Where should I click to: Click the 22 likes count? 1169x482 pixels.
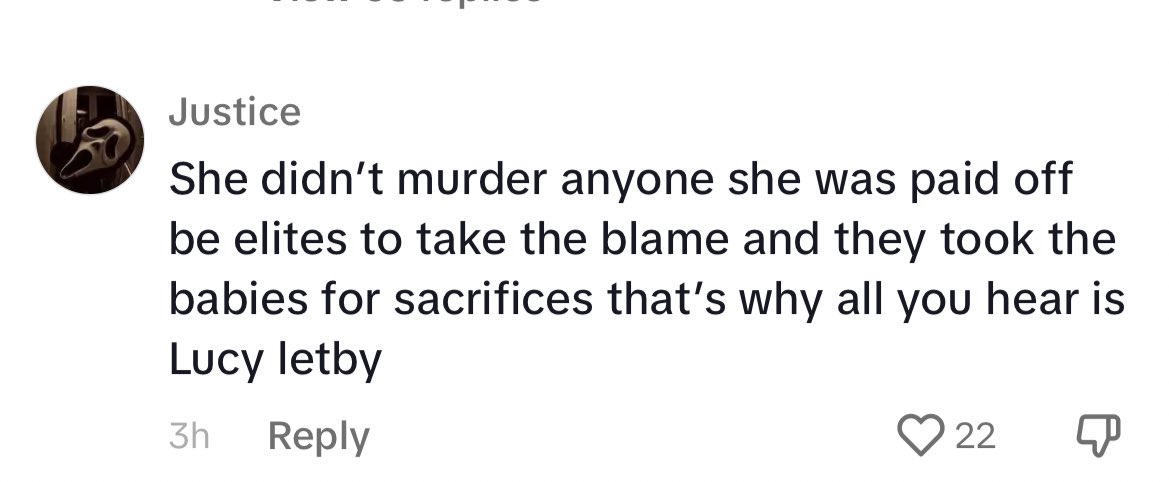click(x=975, y=436)
